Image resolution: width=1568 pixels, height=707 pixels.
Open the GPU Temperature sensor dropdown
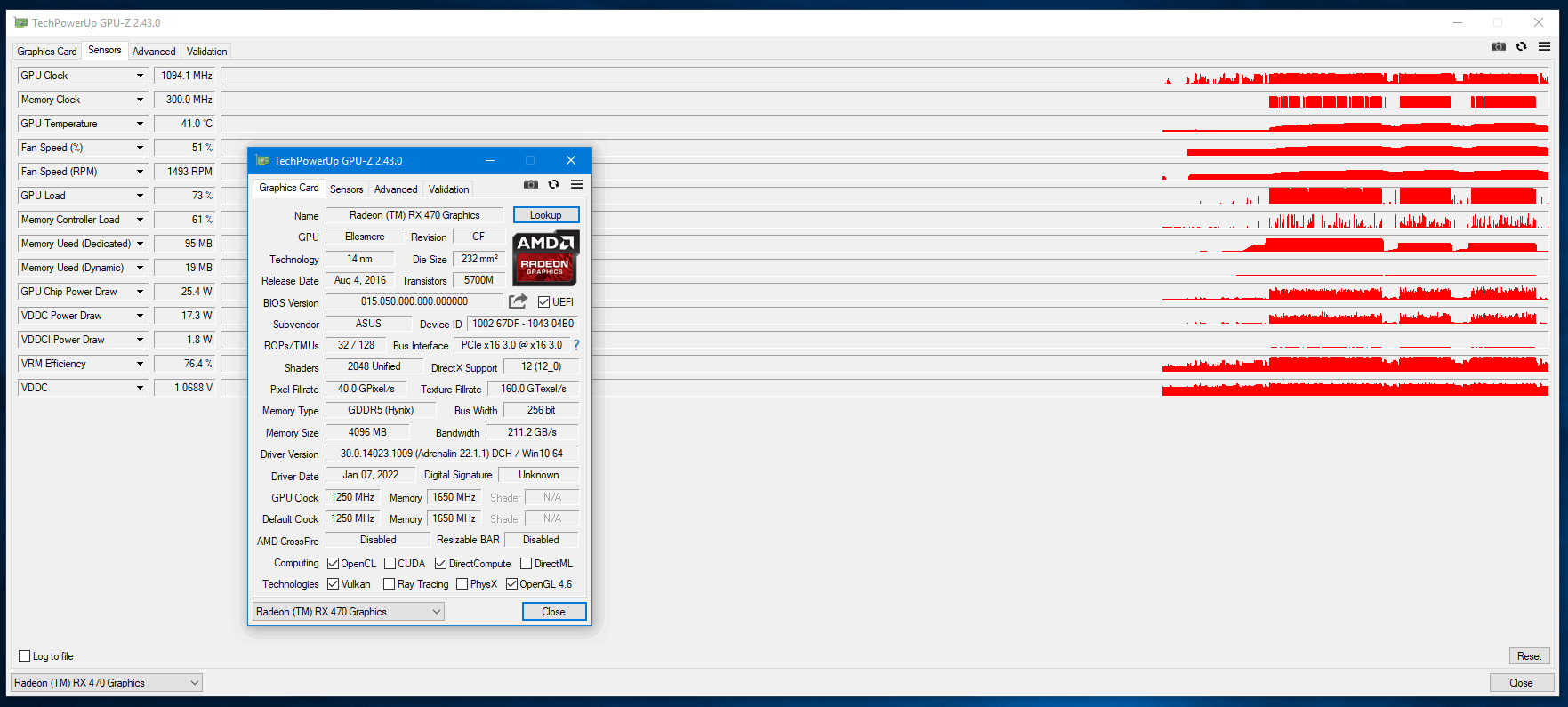click(140, 124)
